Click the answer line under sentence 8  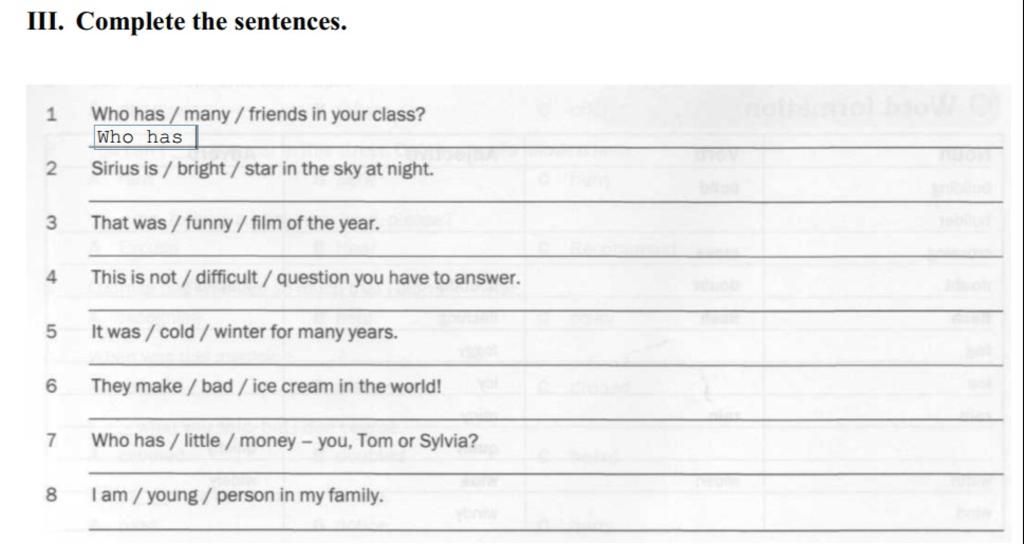coord(545,520)
